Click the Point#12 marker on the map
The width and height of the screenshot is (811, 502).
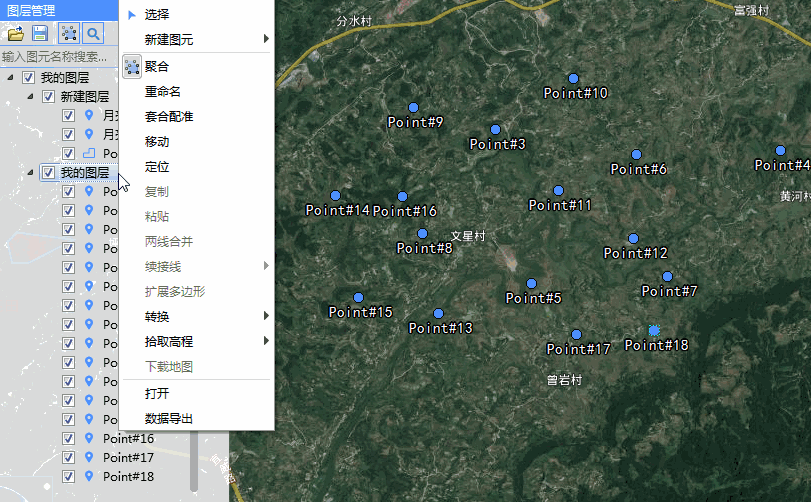pyautogui.click(x=634, y=238)
